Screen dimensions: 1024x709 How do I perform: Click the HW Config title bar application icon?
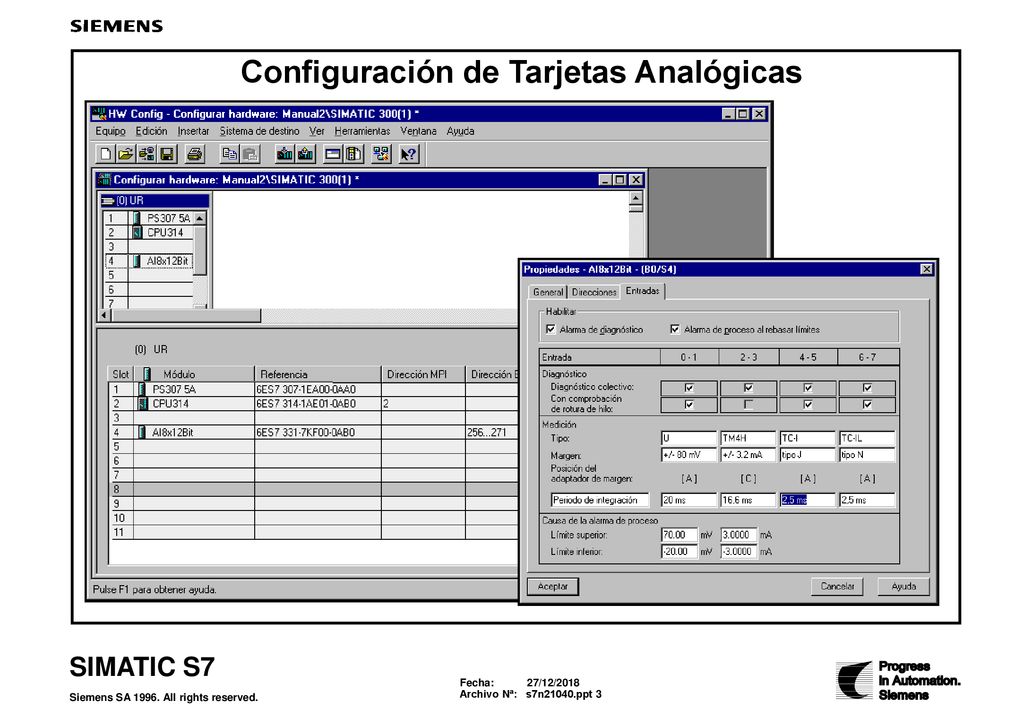pyautogui.click(x=99, y=114)
